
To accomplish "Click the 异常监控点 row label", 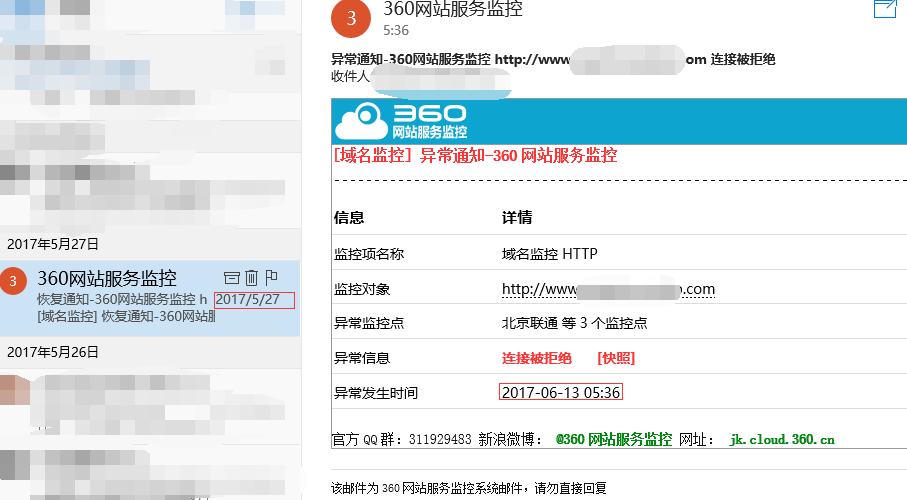I will point(369,323).
